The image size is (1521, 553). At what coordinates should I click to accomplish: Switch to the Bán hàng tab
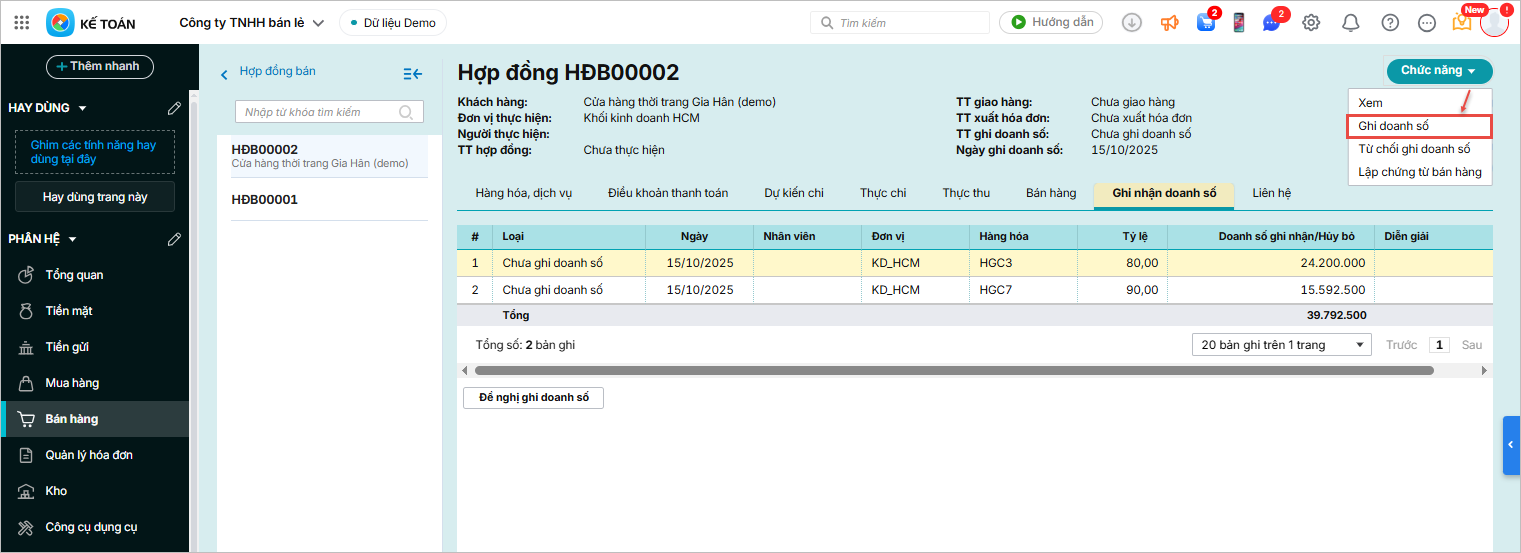tap(1050, 193)
